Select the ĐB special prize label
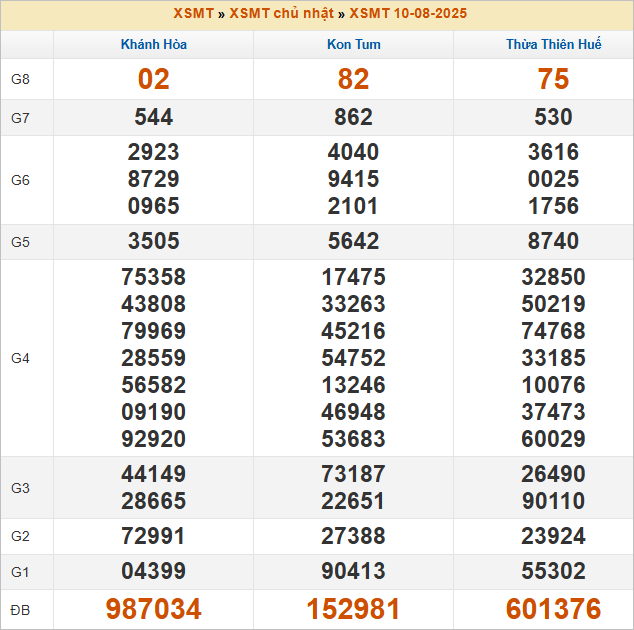Image resolution: width=634 pixels, height=630 pixels. [x=21, y=609]
